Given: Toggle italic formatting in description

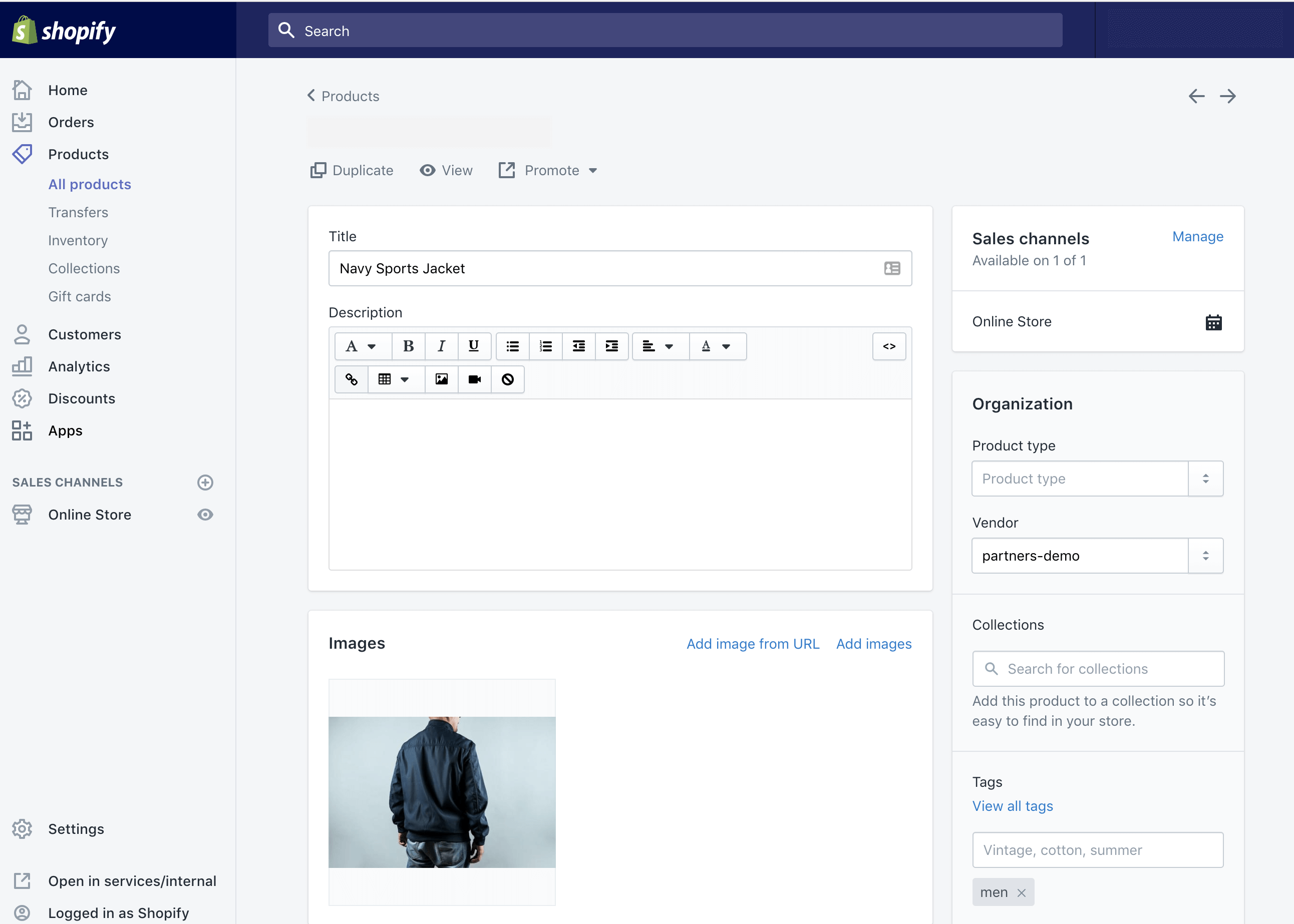Looking at the screenshot, I should click(441, 346).
